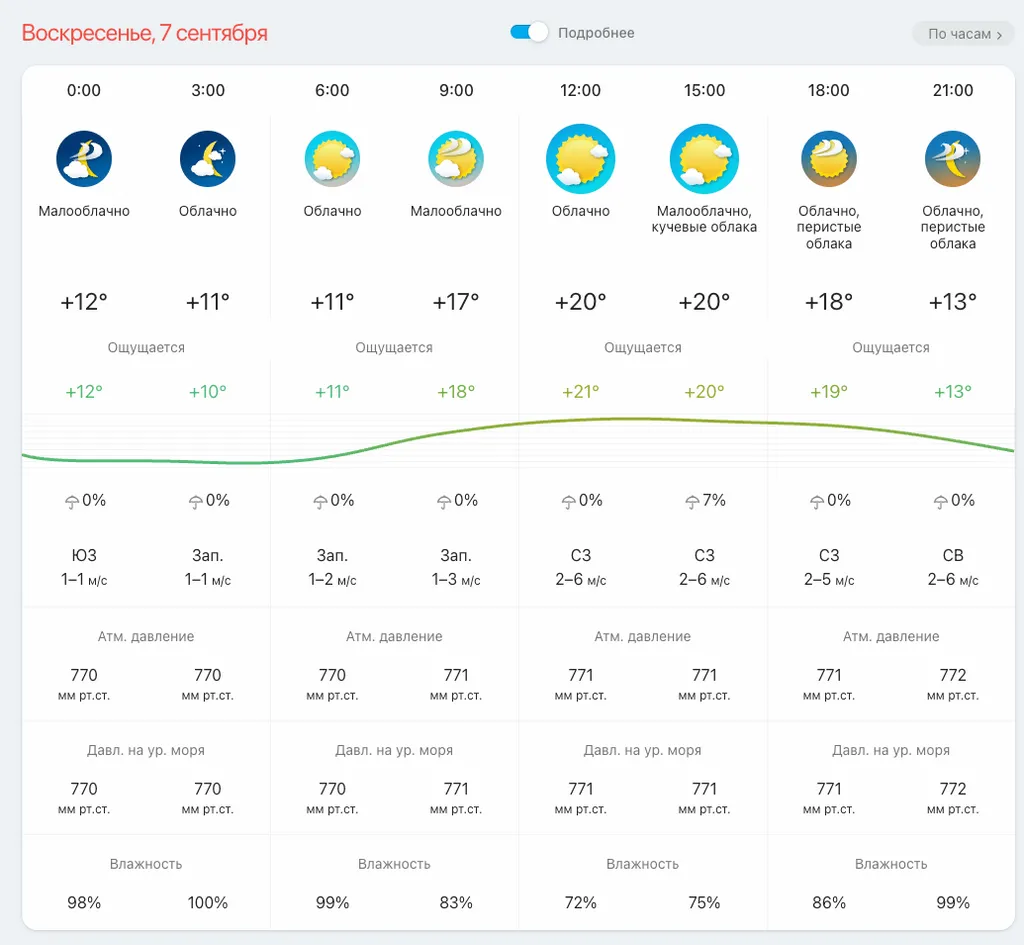Image resolution: width=1024 pixels, height=945 pixels.
Task: Select the 21:00 time column header
Action: click(953, 90)
